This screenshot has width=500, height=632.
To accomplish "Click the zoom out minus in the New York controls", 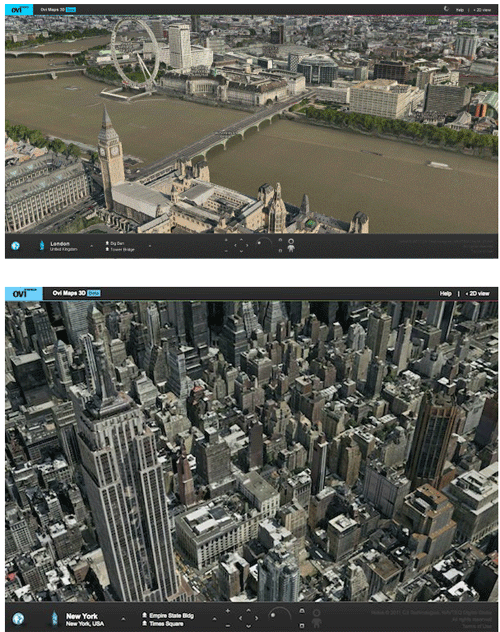I will tap(228, 625).
